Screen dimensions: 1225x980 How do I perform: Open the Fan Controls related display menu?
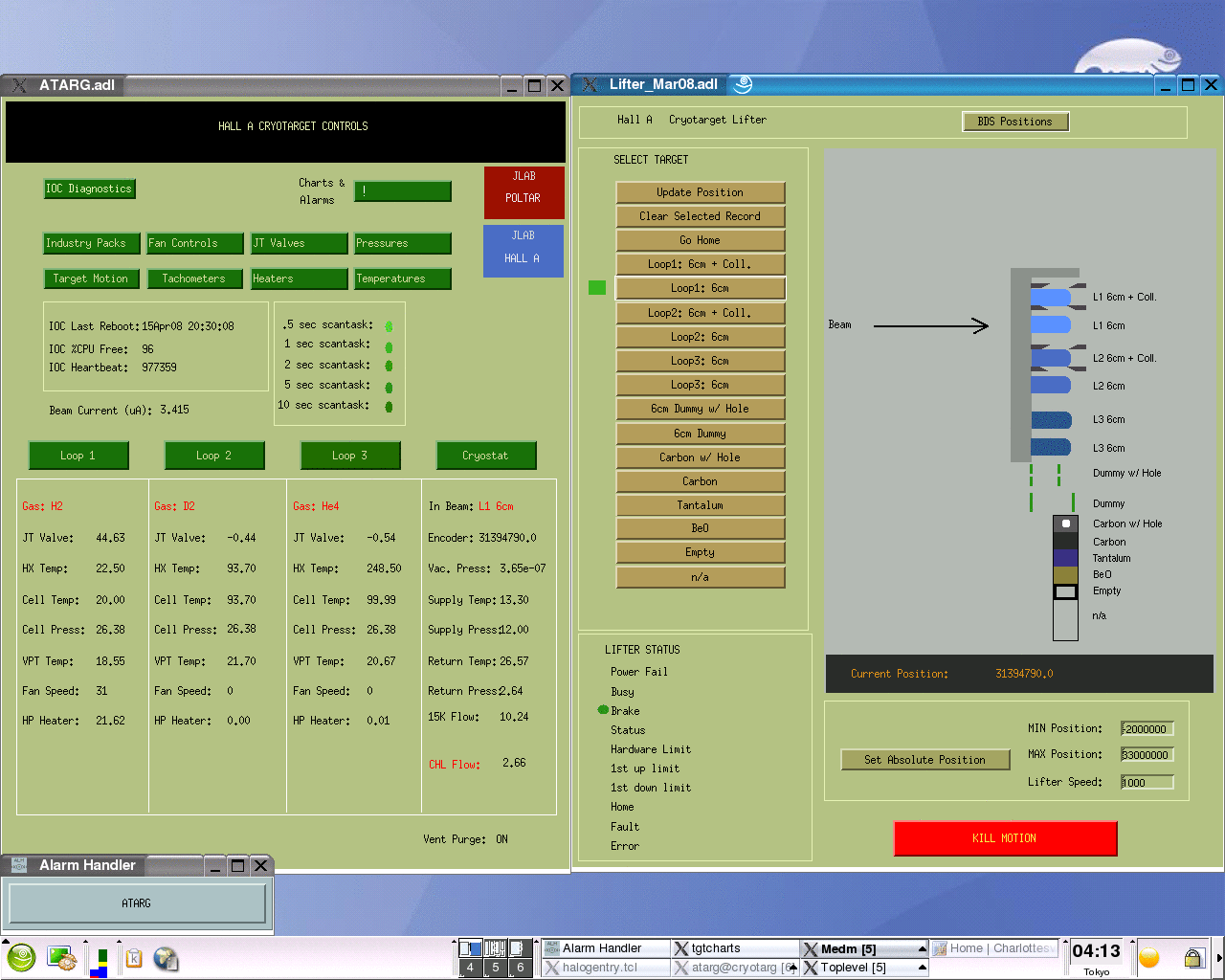pos(194,243)
